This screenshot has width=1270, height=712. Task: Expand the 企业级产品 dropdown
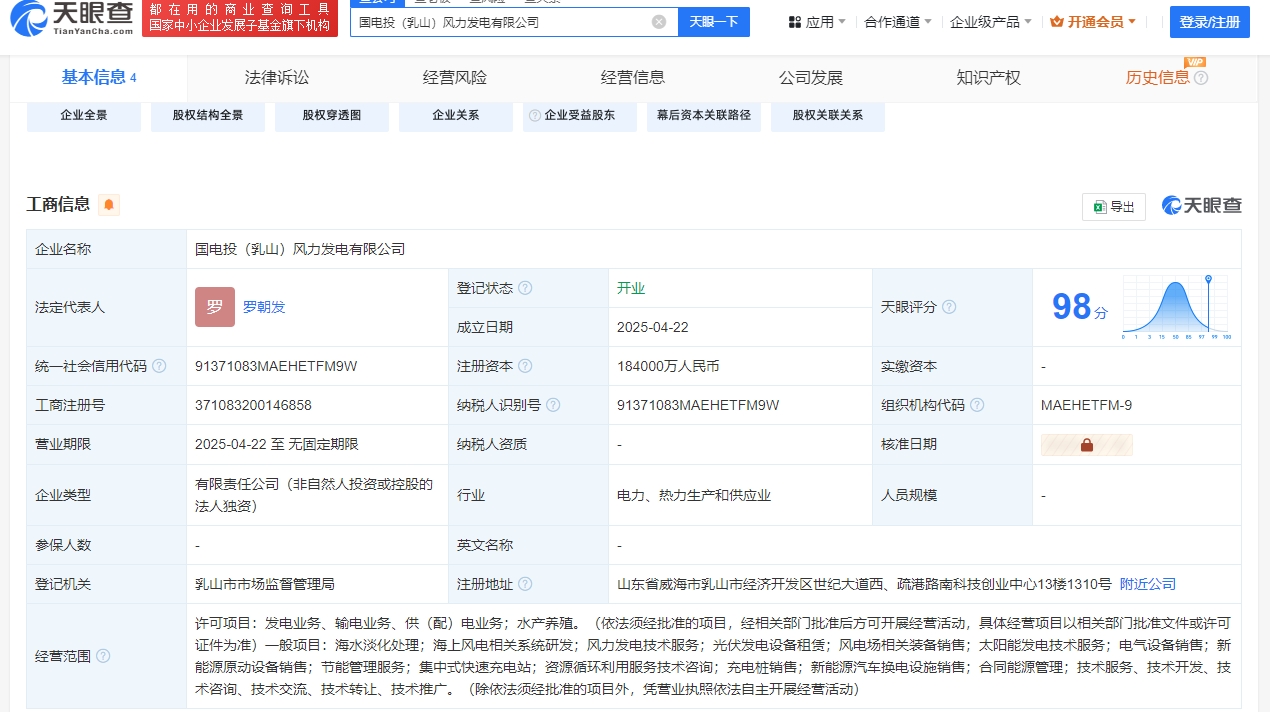click(x=990, y=22)
